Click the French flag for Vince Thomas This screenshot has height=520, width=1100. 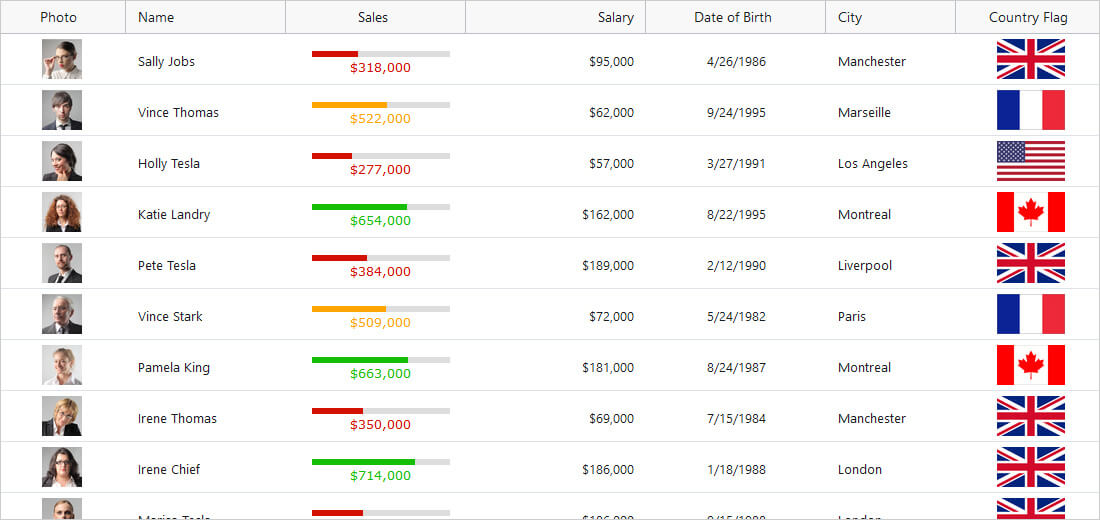click(1030, 110)
